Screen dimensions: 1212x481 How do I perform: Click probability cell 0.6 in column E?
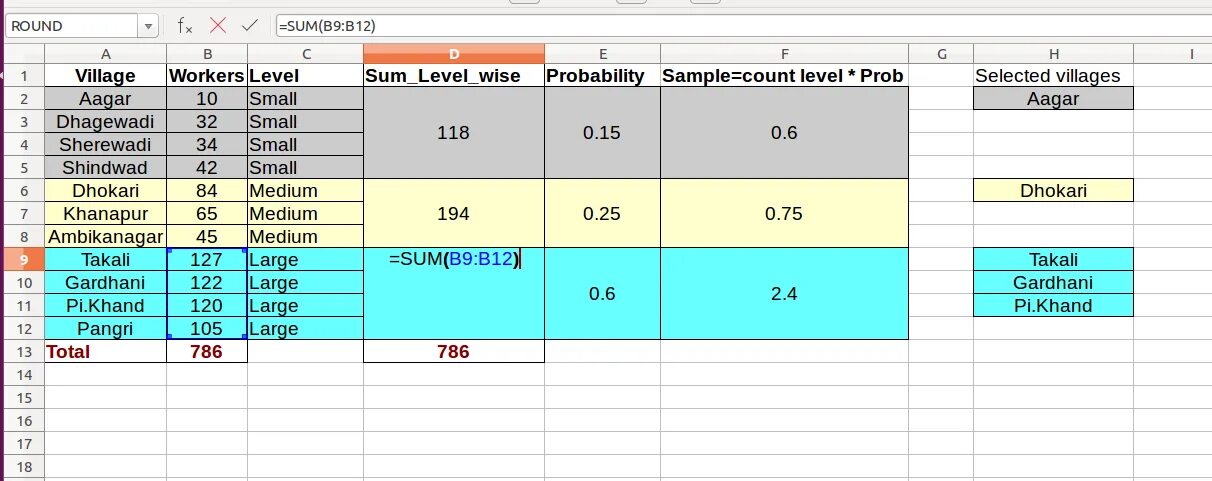click(x=602, y=294)
